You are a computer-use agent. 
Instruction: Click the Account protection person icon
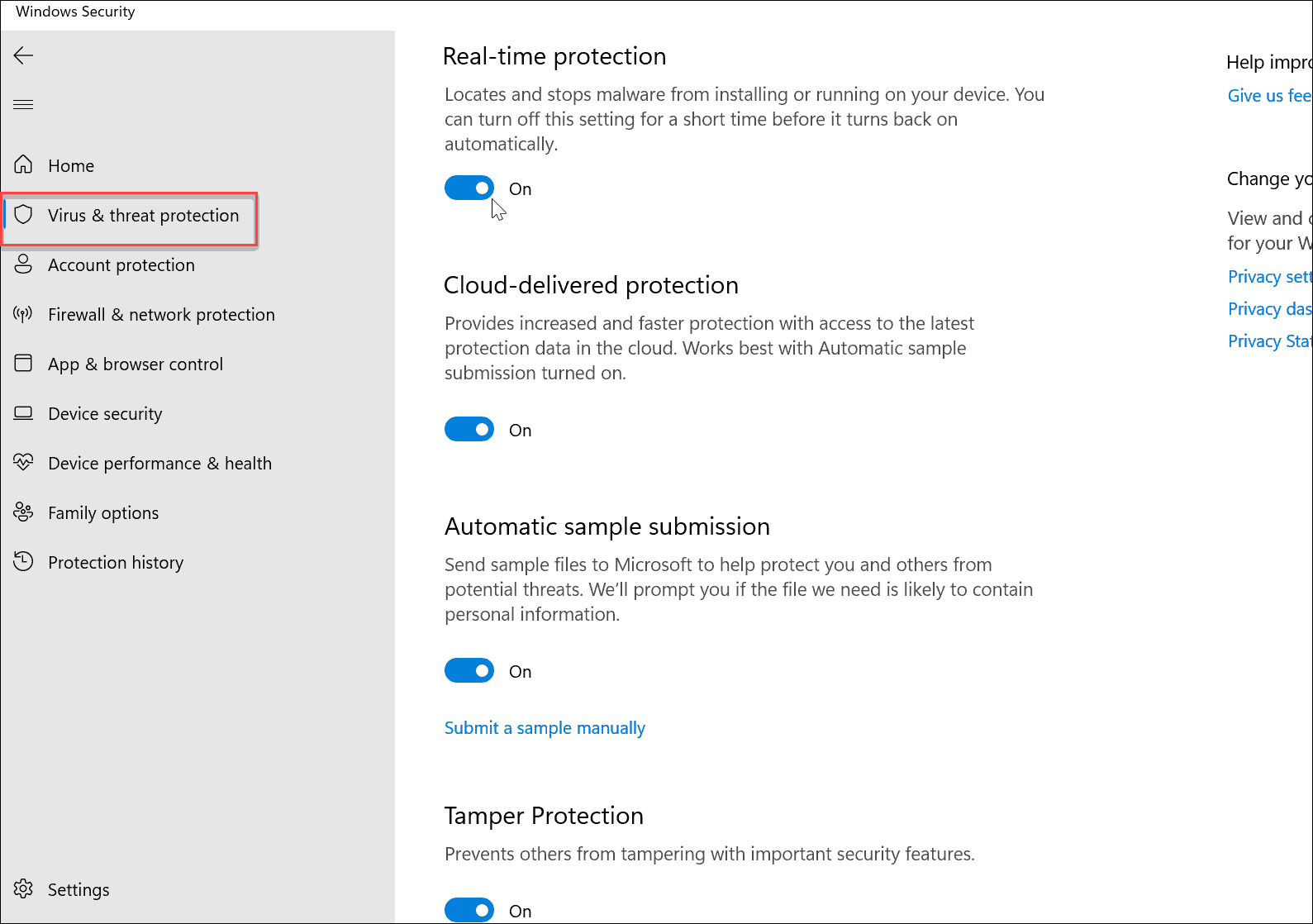(x=23, y=264)
